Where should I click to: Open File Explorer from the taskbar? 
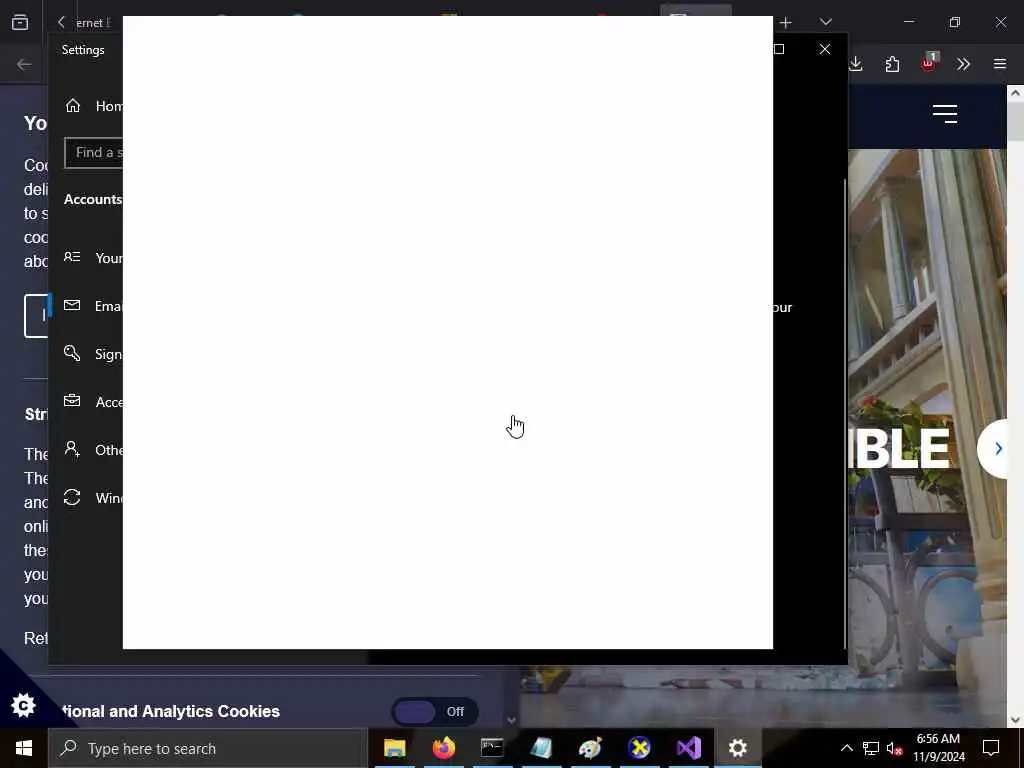tap(394, 748)
